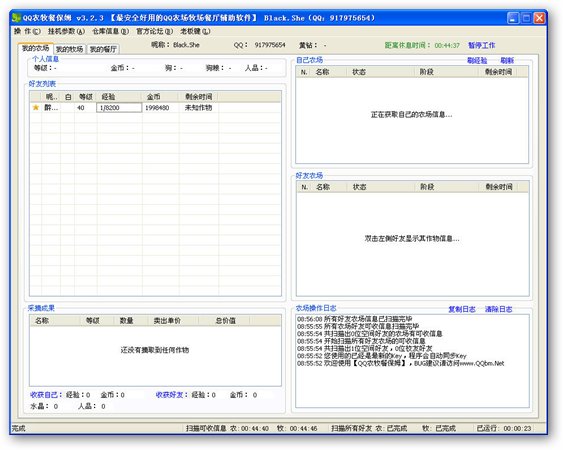This screenshot has height=450, width=563.
Task: Click 采摘成果 名称 column header
Action: pyautogui.click(x=55, y=320)
